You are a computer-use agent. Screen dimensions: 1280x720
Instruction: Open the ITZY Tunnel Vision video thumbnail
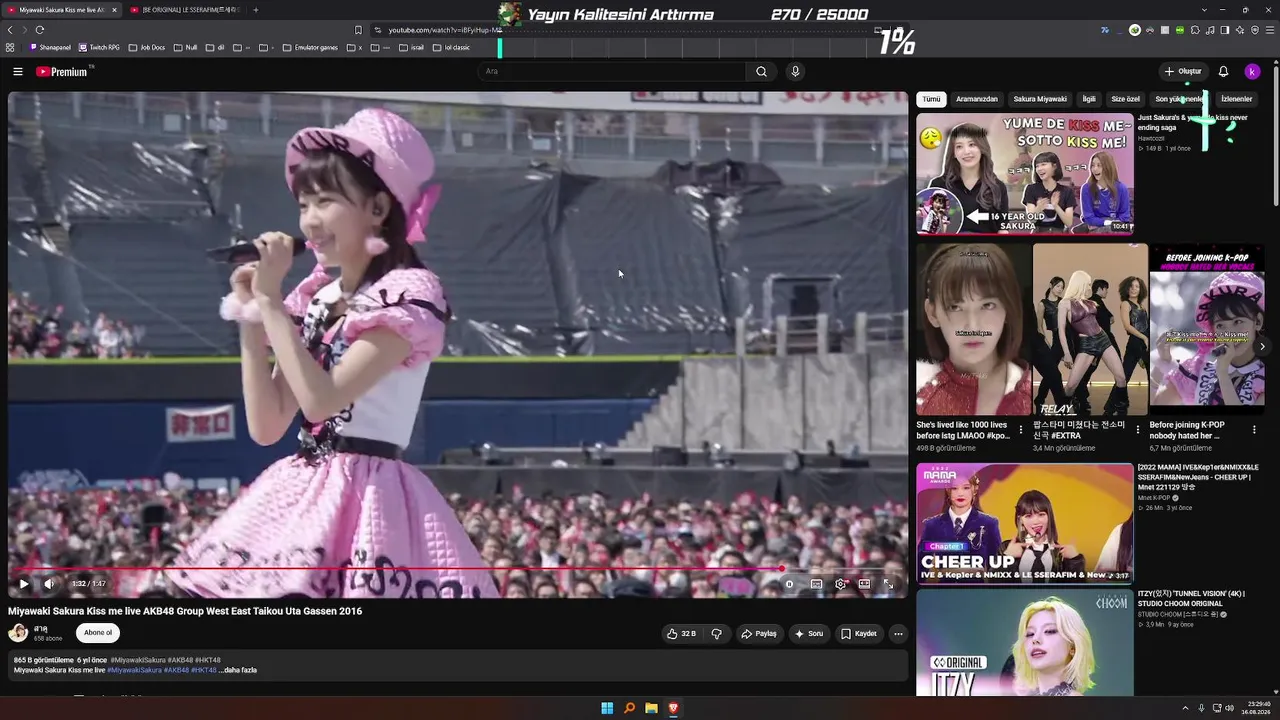1025,643
